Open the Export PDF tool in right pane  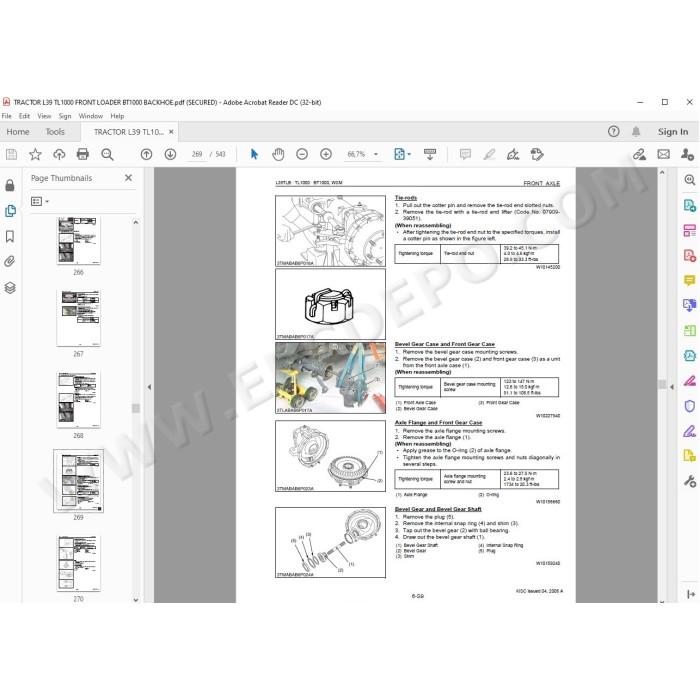coord(689,205)
